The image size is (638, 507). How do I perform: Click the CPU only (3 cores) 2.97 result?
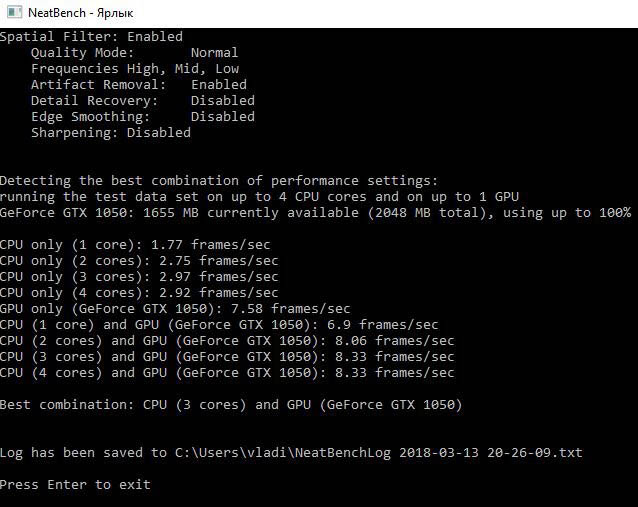click(x=139, y=277)
